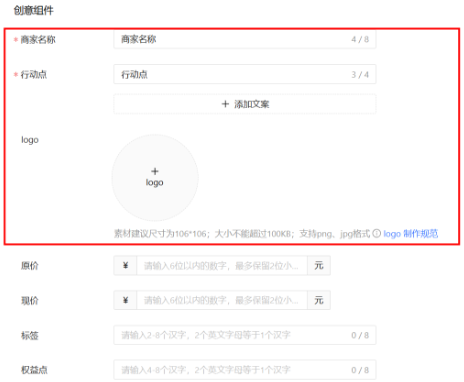
Task: Click the 原价 price input field
Action: (x=222, y=266)
